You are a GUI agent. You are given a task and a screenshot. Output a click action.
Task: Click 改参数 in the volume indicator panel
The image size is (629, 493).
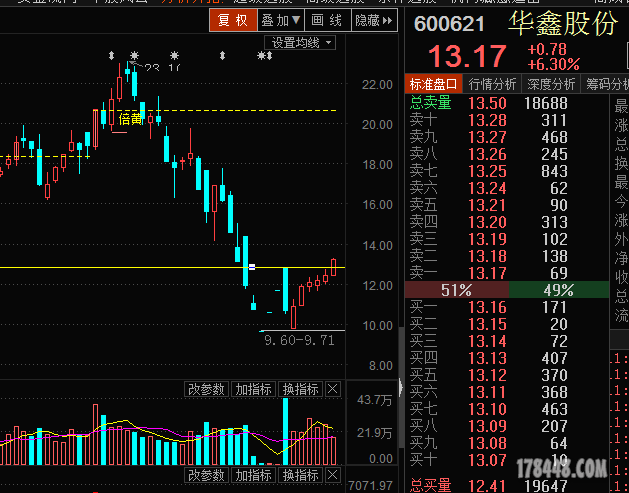[x=206, y=389]
